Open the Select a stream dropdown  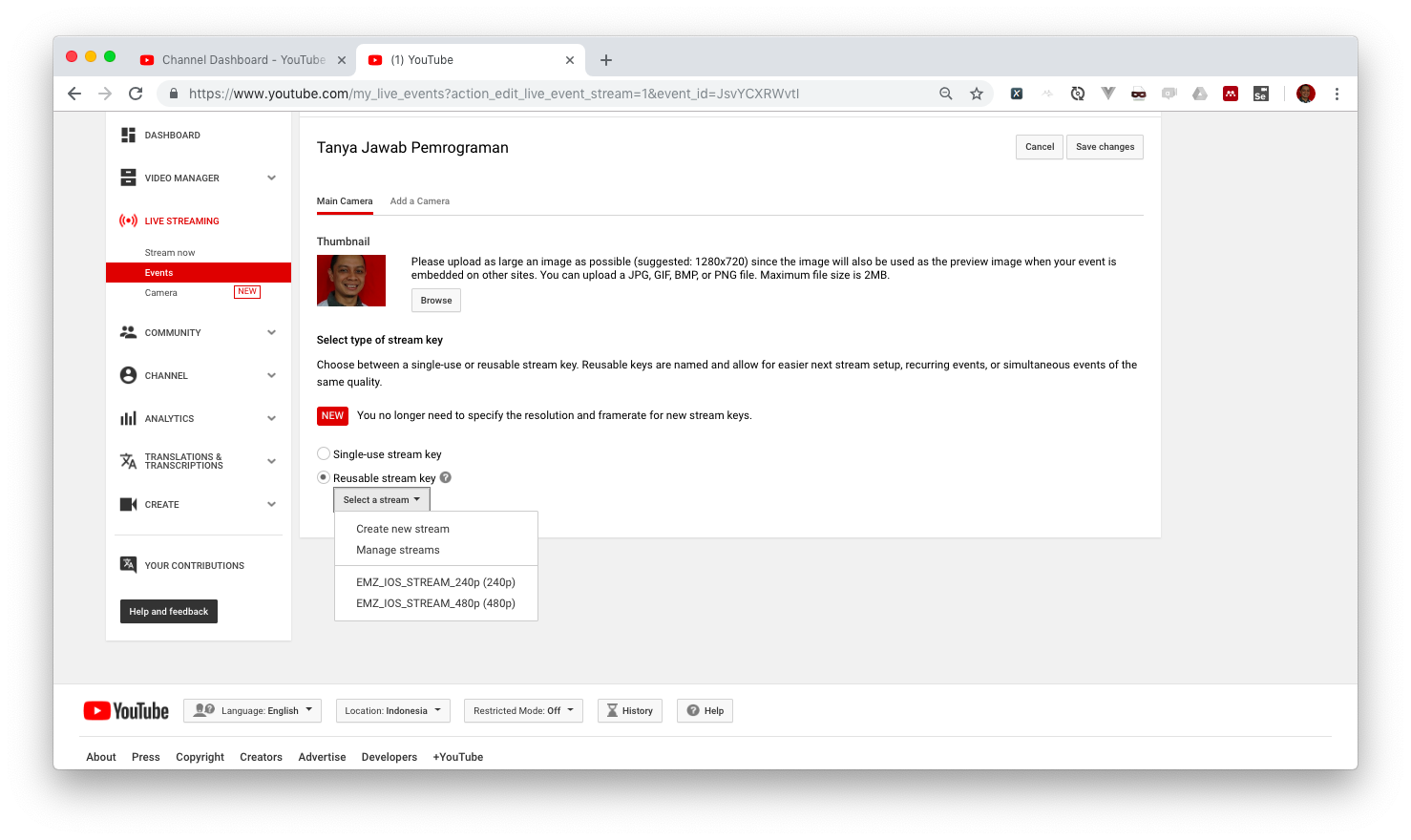click(382, 499)
